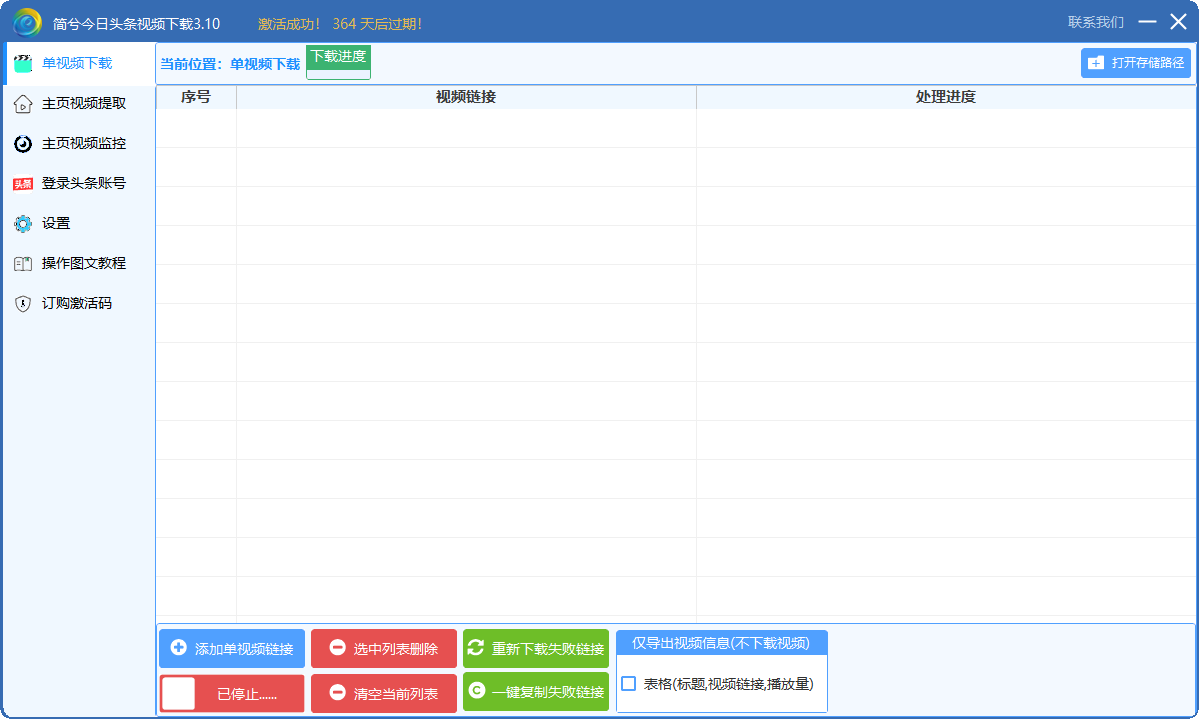
Task: Click 重新下载失败链接 green button
Action: pyautogui.click(x=536, y=648)
